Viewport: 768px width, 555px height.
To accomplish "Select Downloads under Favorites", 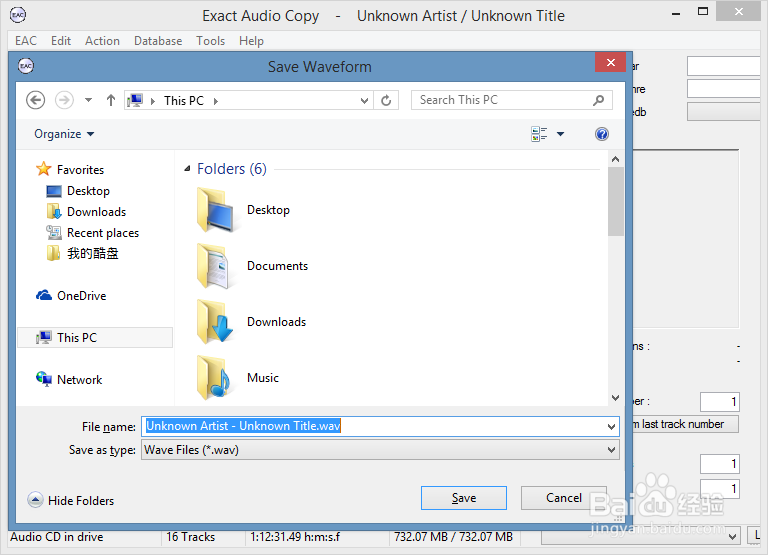I will tap(96, 212).
